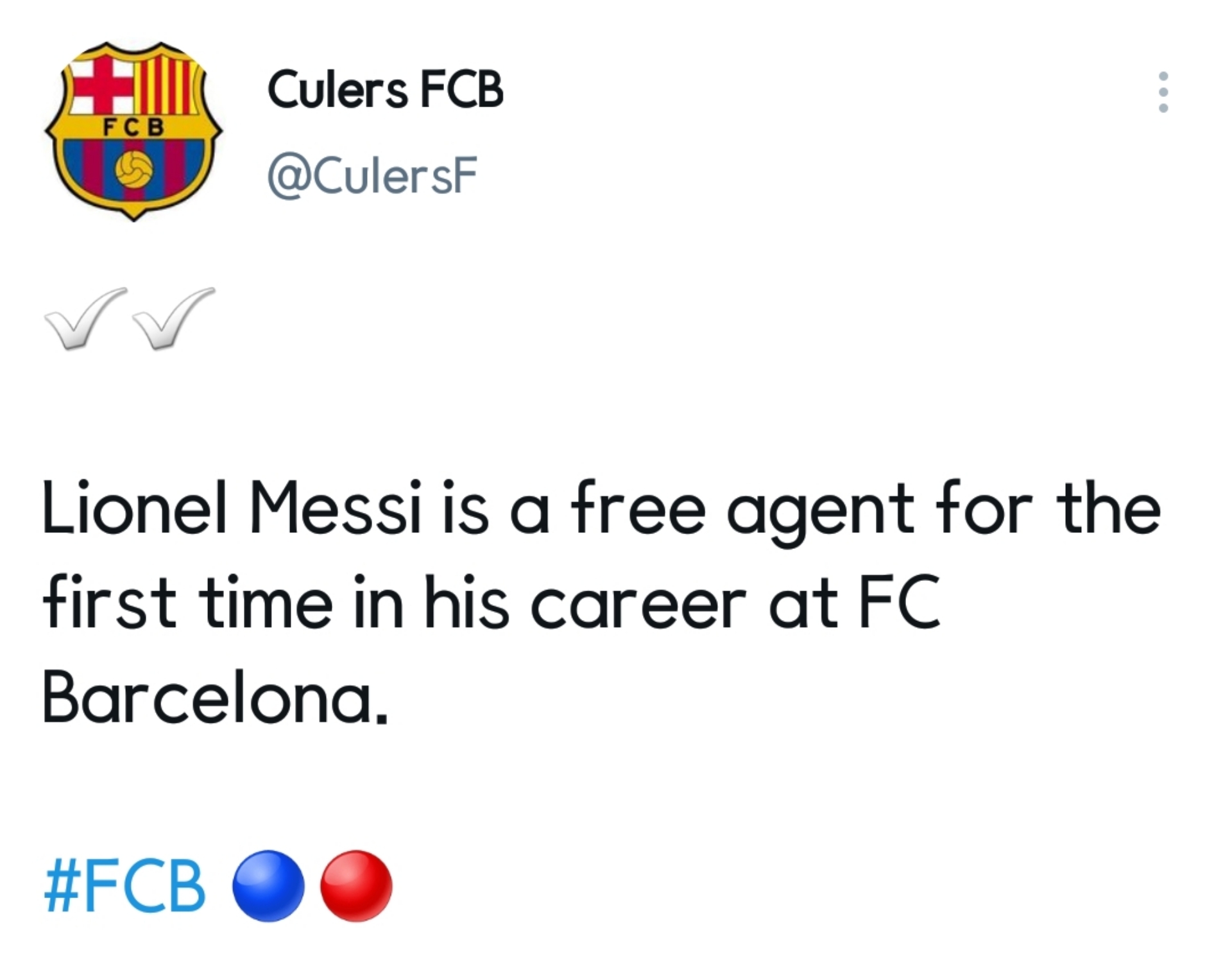Click the words "first time" in tweet
1232x961 pixels.
(188, 602)
